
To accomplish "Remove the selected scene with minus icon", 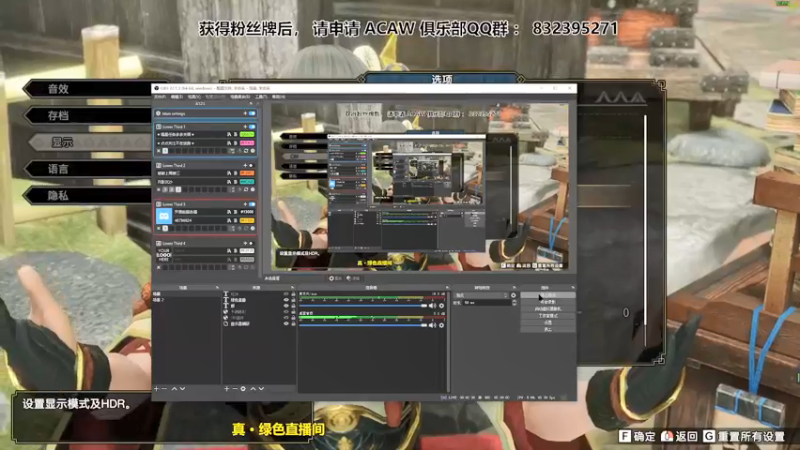I will (164, 389).
